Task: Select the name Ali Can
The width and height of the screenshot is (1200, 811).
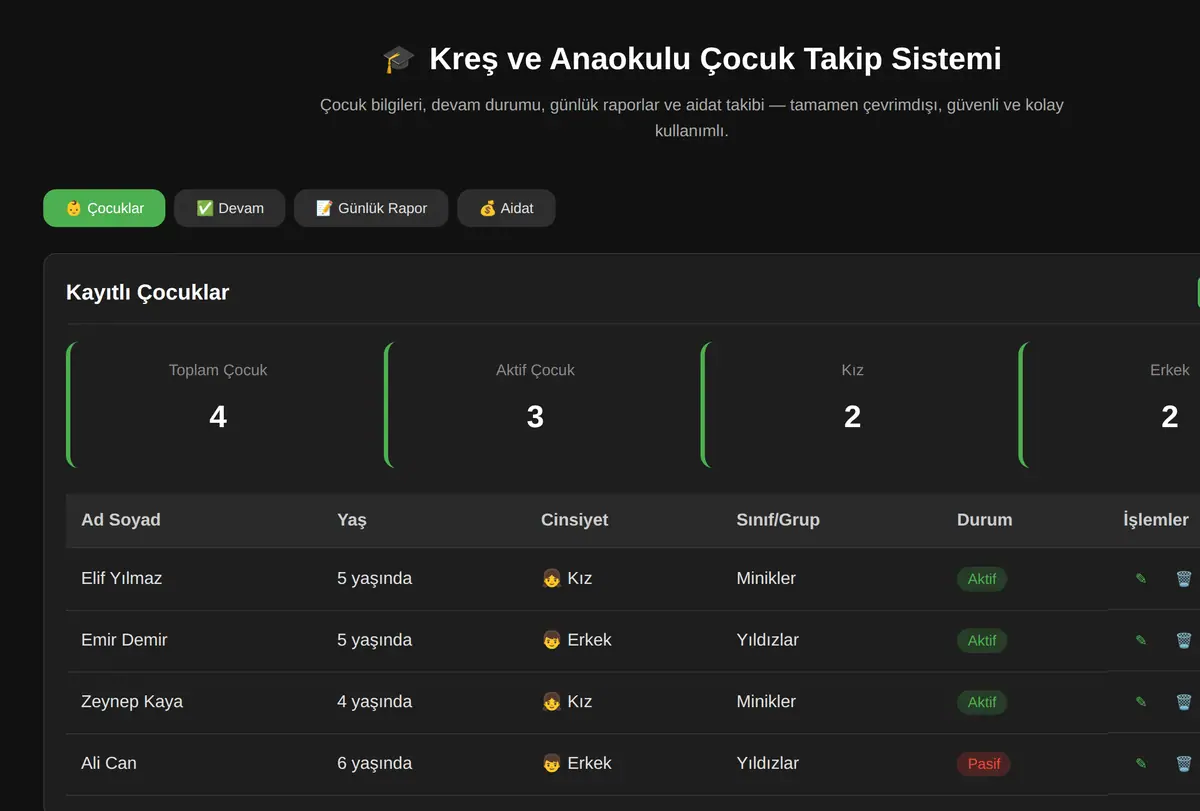Action: click(x=109, y=763)
